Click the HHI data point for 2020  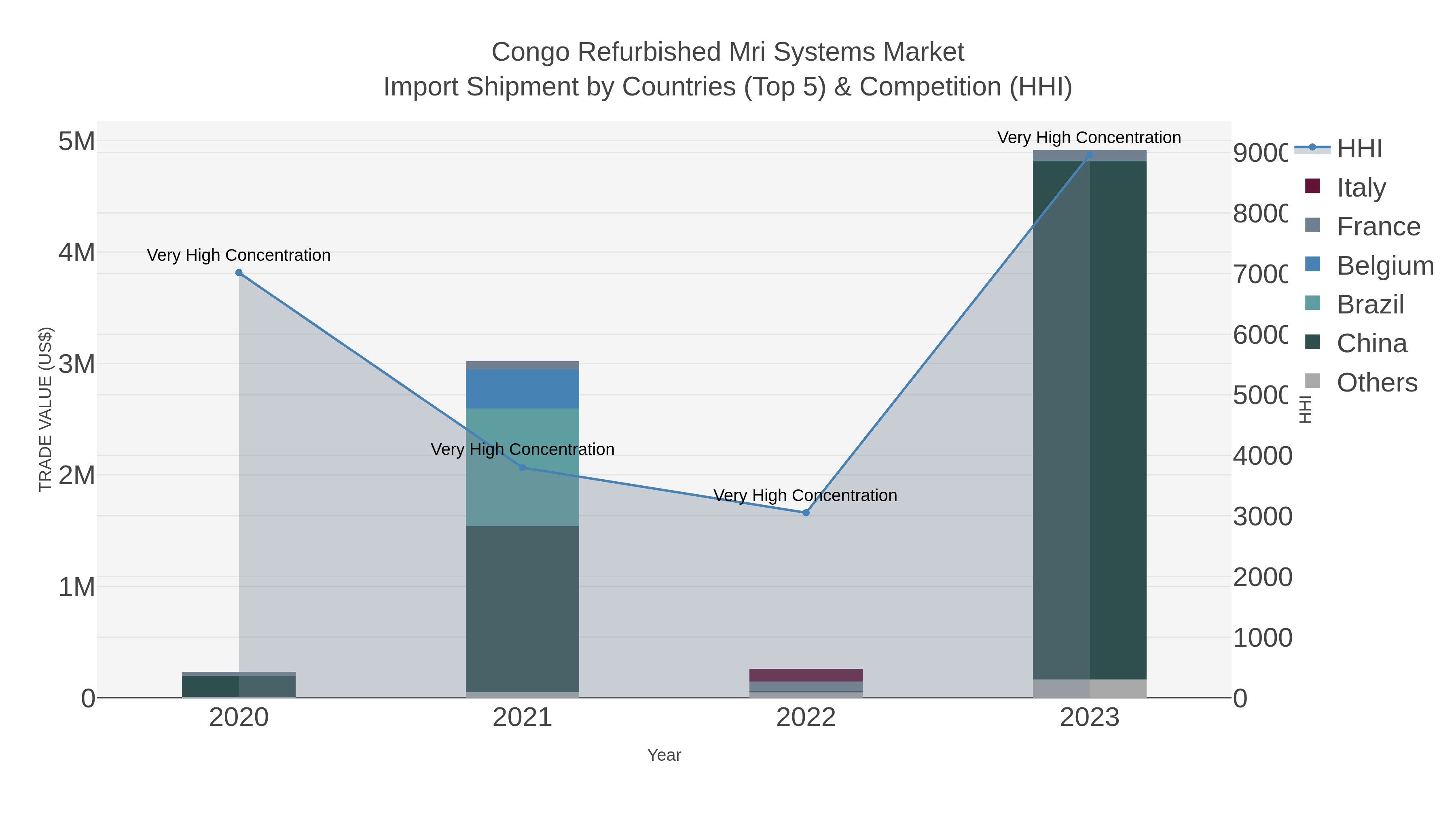[239, 273]
